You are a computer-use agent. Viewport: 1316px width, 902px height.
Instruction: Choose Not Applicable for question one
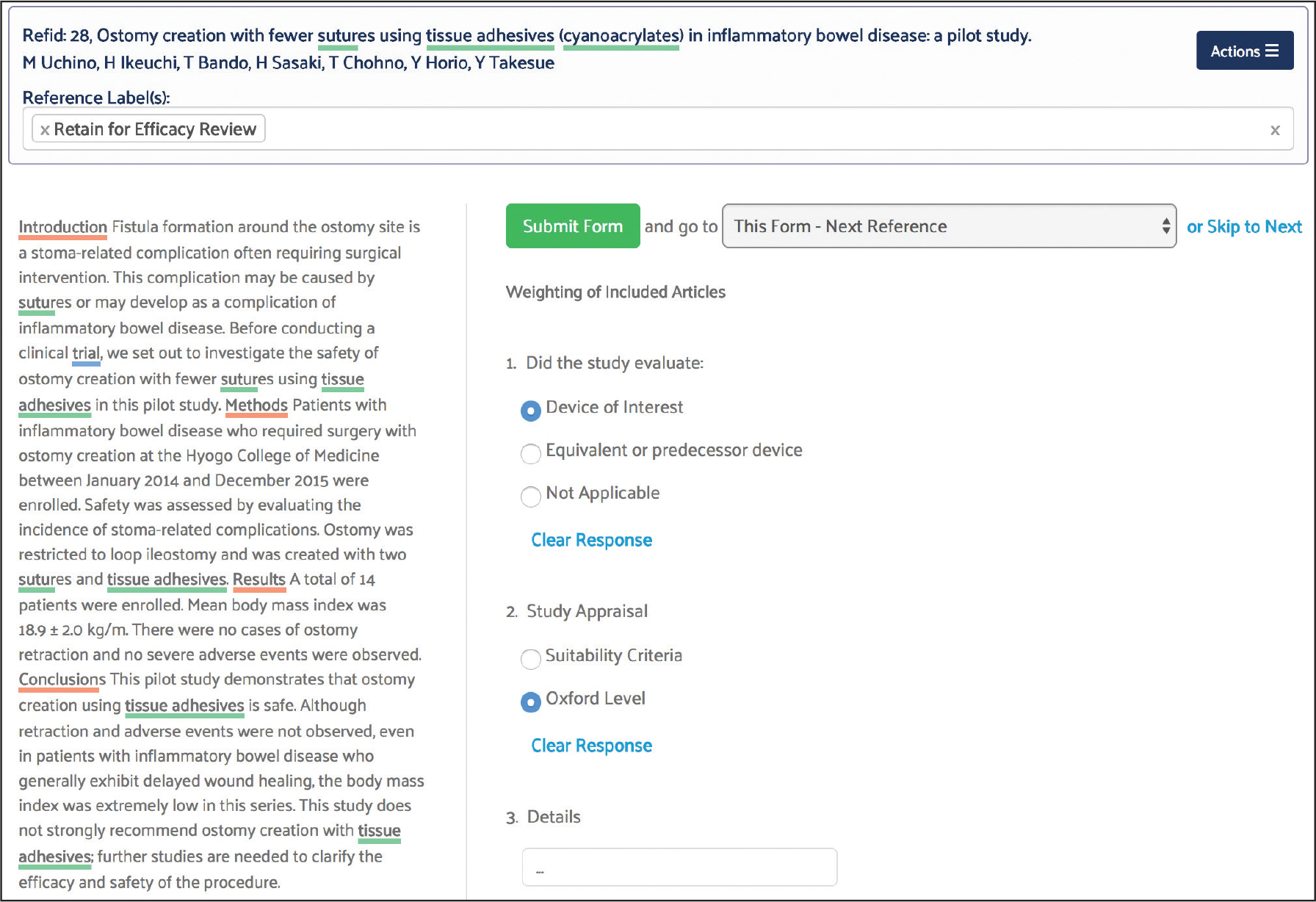(530, 497)
